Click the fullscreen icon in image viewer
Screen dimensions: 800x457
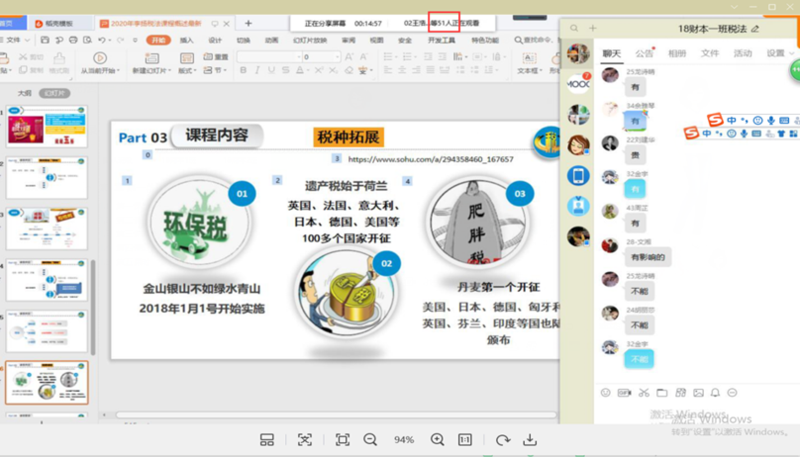point(342,440)
